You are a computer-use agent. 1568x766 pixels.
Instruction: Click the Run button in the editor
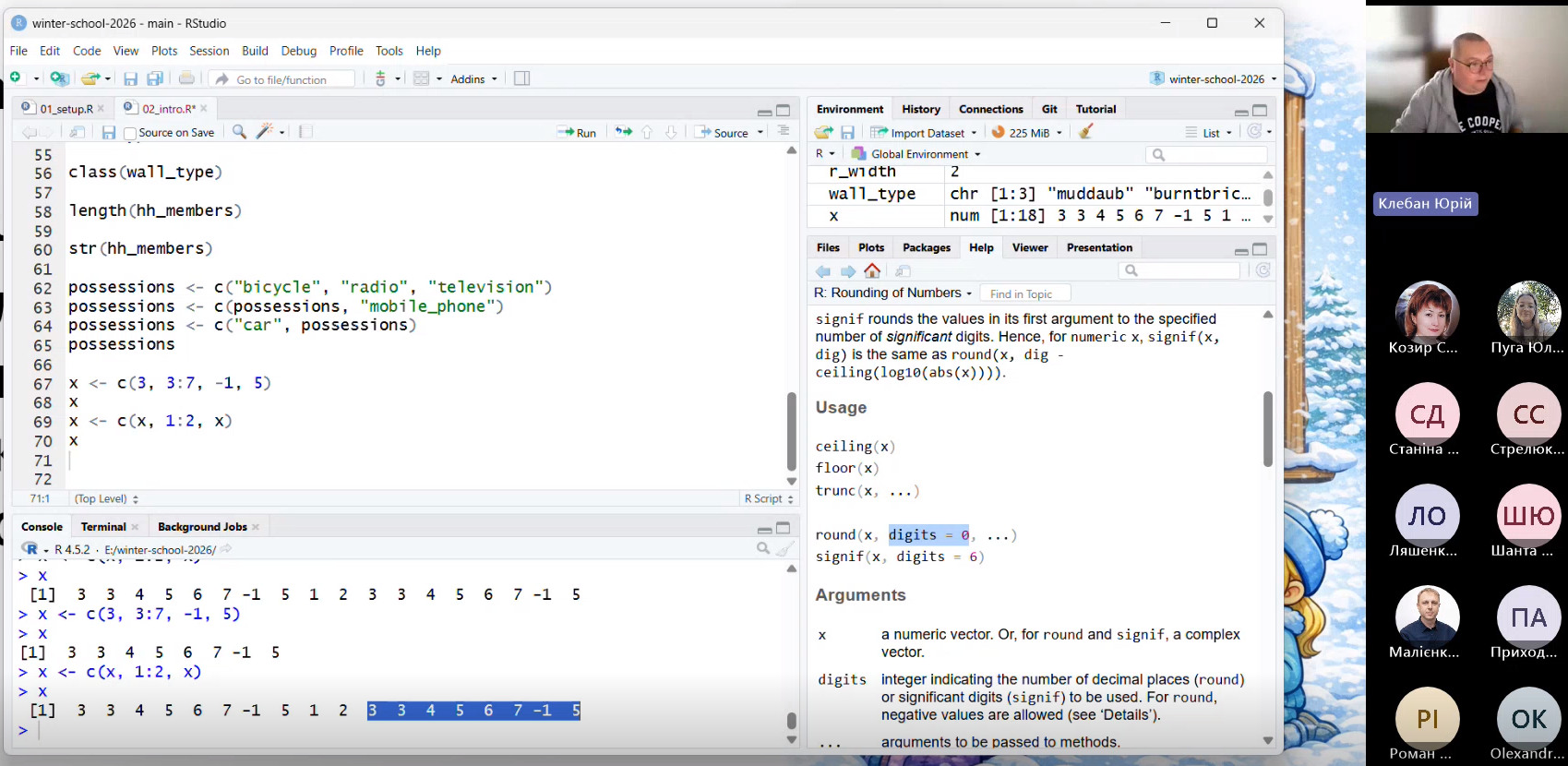tap(577, 133)
